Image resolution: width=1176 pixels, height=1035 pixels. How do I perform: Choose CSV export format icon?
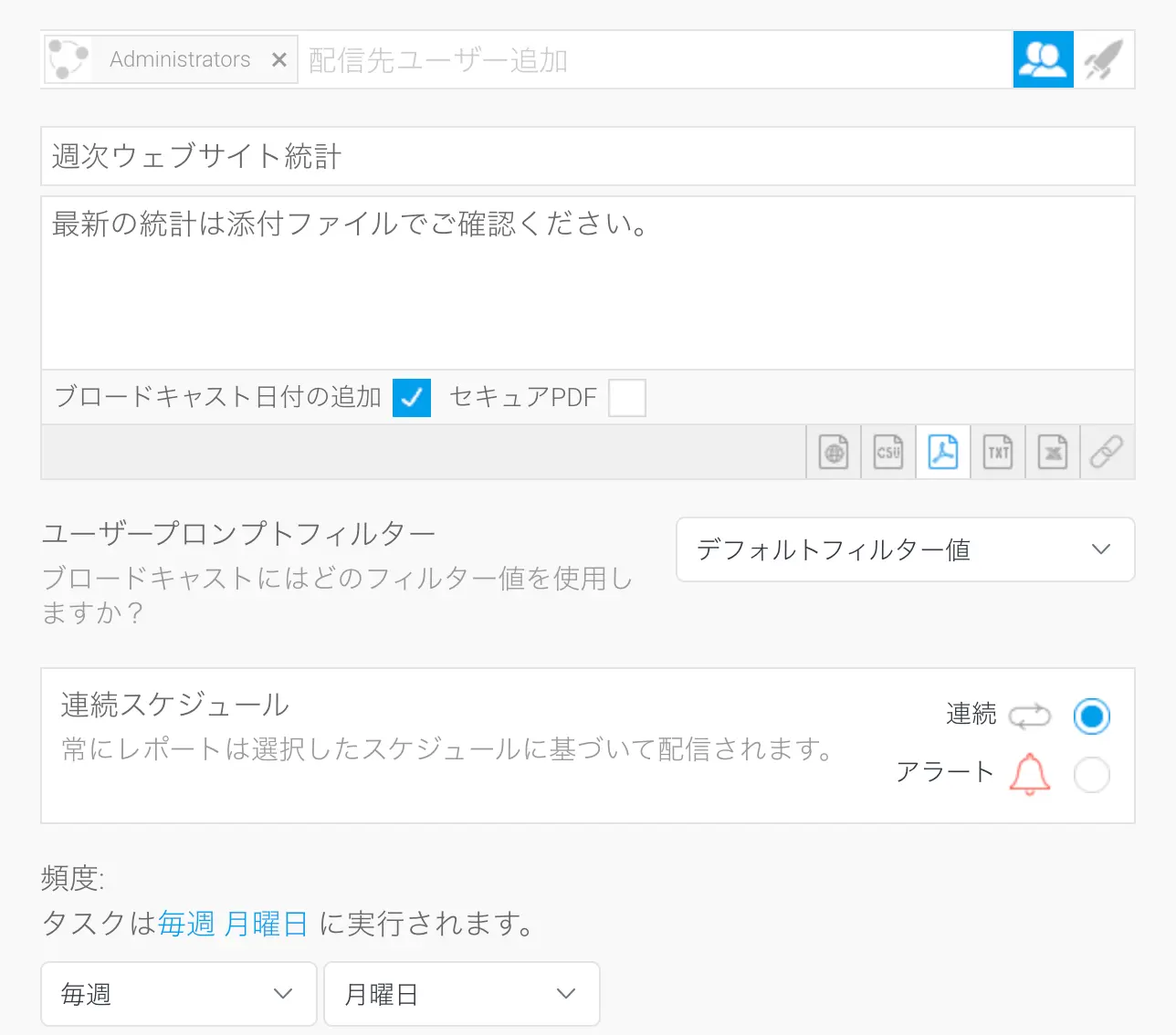coord(888,452)
